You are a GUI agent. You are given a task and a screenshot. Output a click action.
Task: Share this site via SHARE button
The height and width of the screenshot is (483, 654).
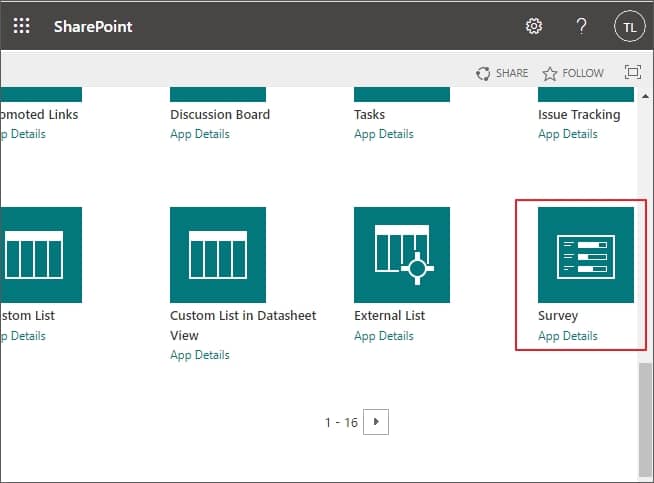pos(502,73)
